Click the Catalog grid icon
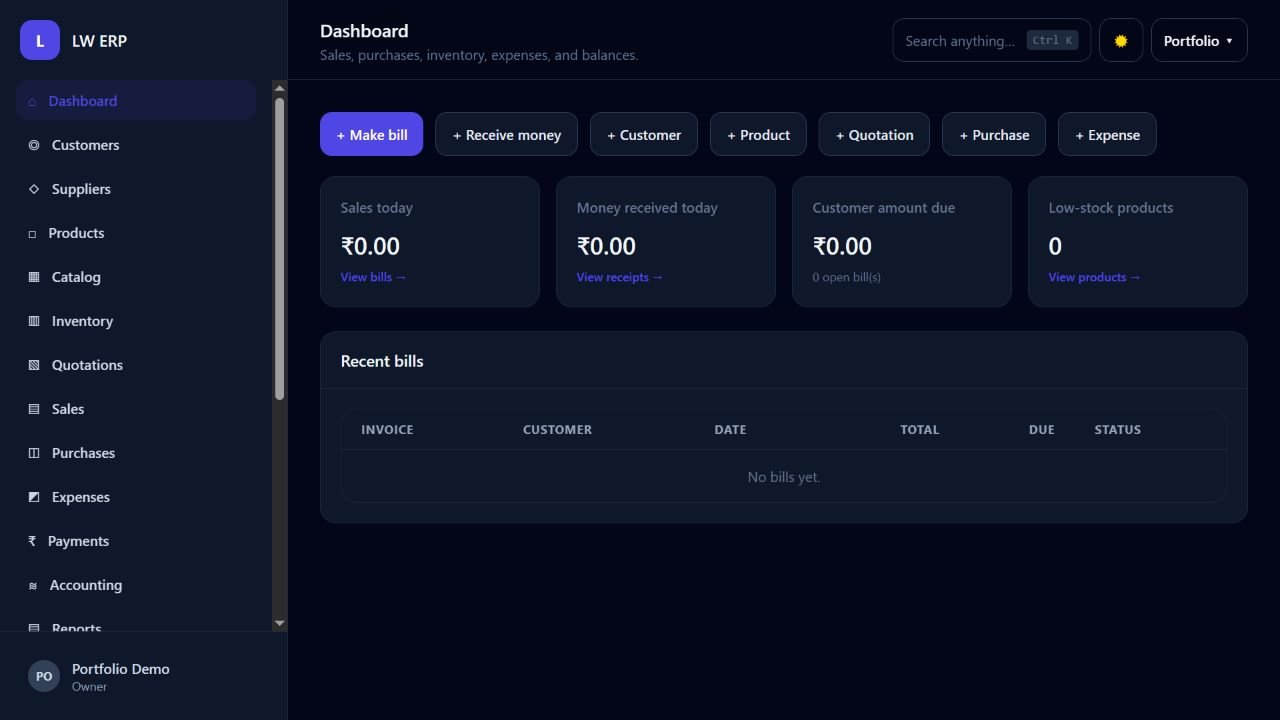1280x720 pixels. pos(34,277)
